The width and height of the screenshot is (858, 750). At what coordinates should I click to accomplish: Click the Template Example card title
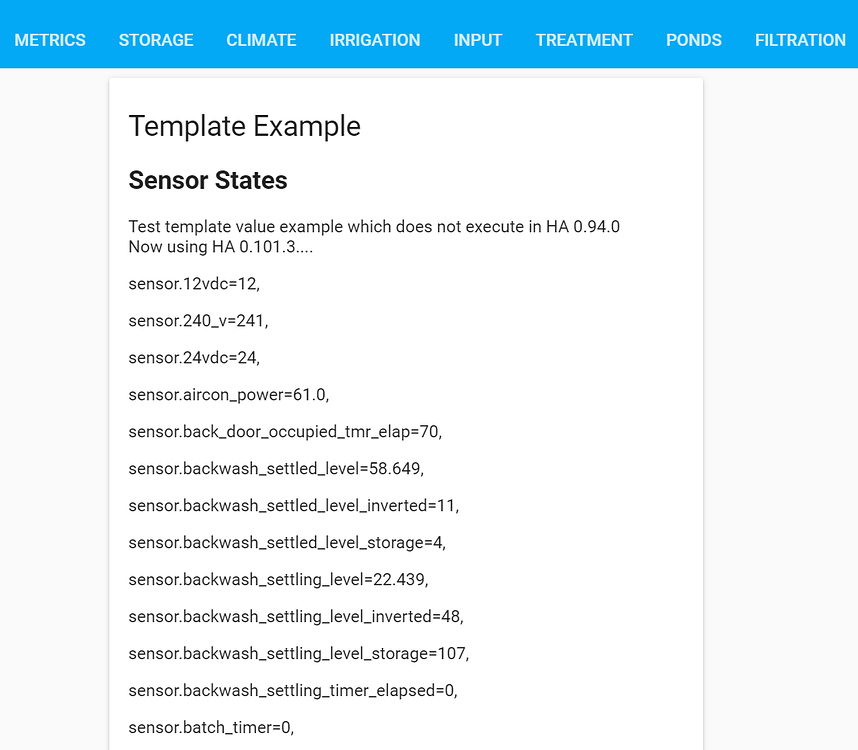pos(245,126)
